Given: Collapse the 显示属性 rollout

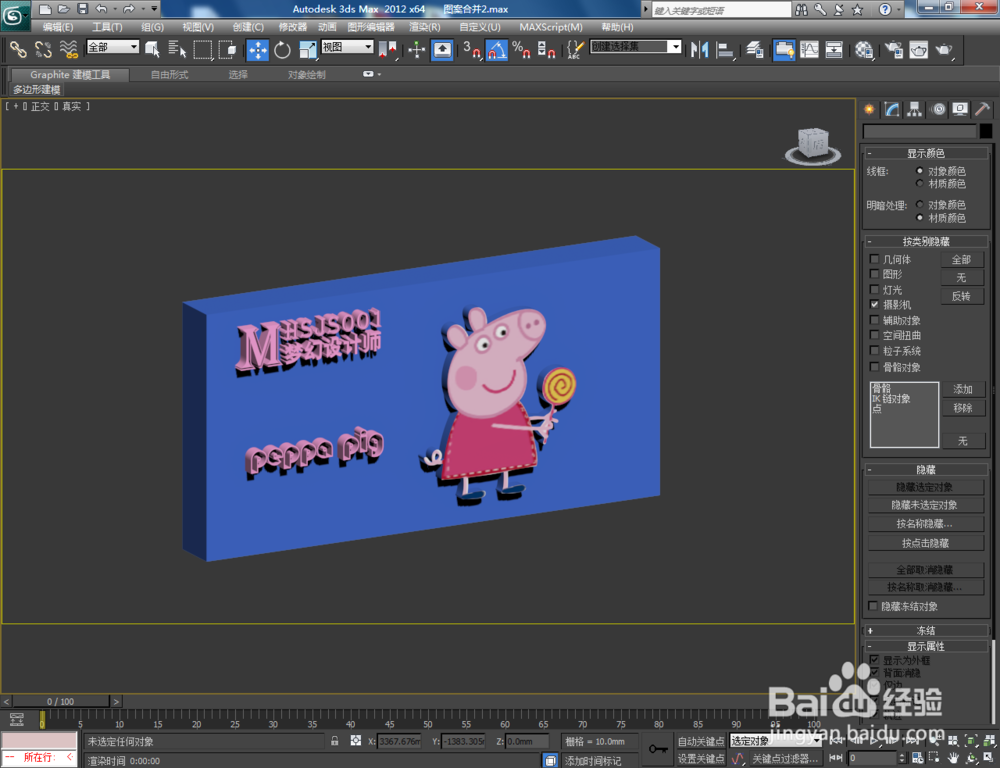Looking at the screenshot, I should [x=925, y=646].
